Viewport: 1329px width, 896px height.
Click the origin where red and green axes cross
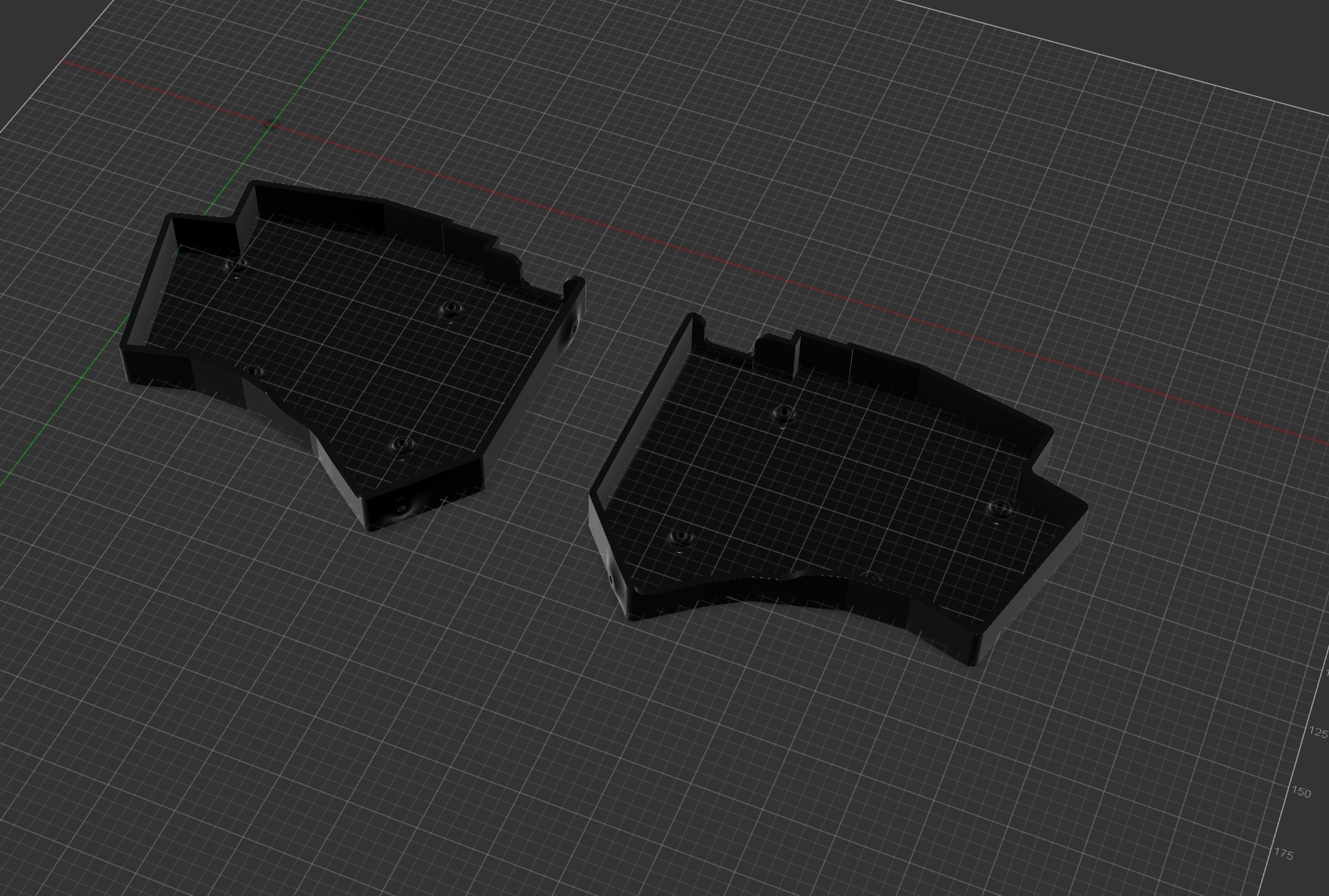pyautogui.click(x=271, y=124)
